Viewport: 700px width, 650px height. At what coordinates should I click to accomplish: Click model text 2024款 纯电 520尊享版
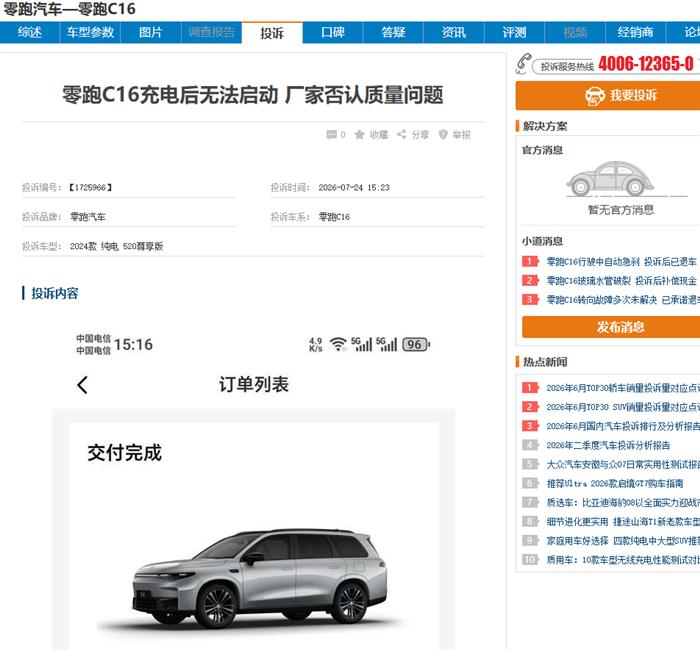(x=117, y=246)
